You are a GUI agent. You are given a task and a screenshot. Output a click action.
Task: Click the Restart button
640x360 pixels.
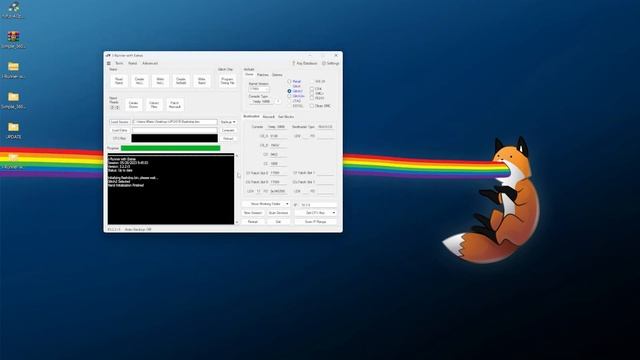pyautogui.click(x=253, y=222)
